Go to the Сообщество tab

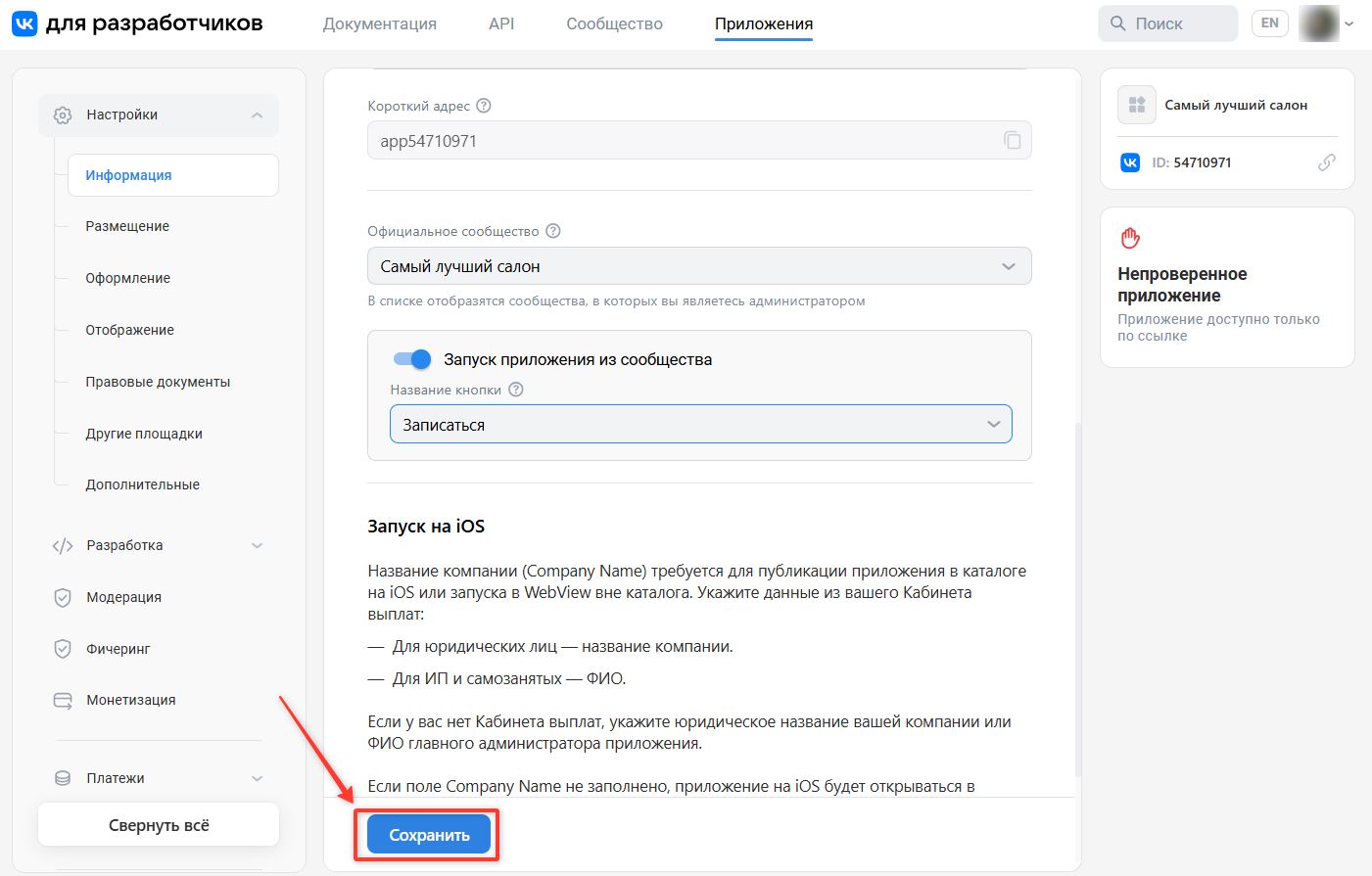click(x=614, y=23)
